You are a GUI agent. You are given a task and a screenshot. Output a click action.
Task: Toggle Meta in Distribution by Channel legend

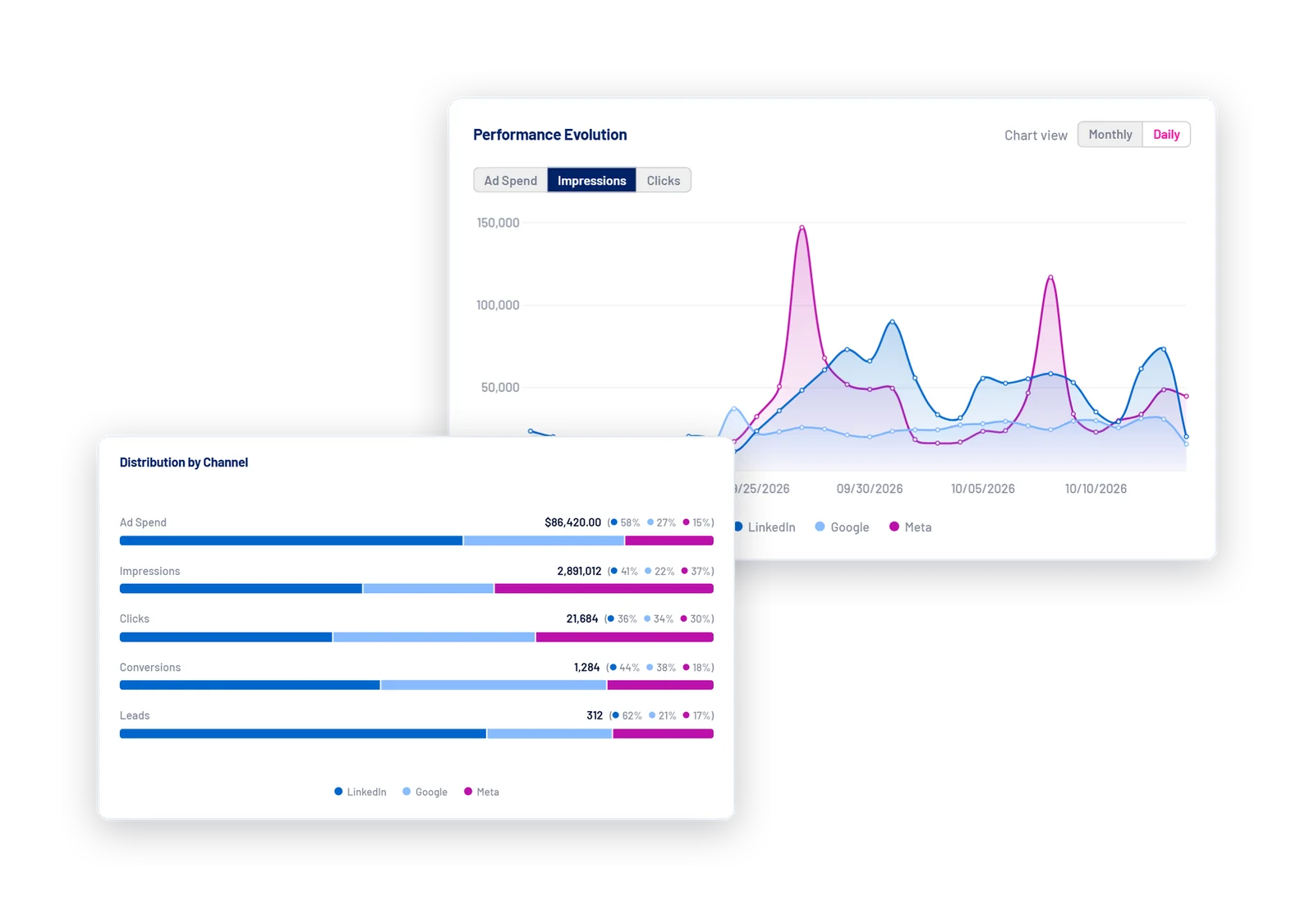click(x=481, y=792)
